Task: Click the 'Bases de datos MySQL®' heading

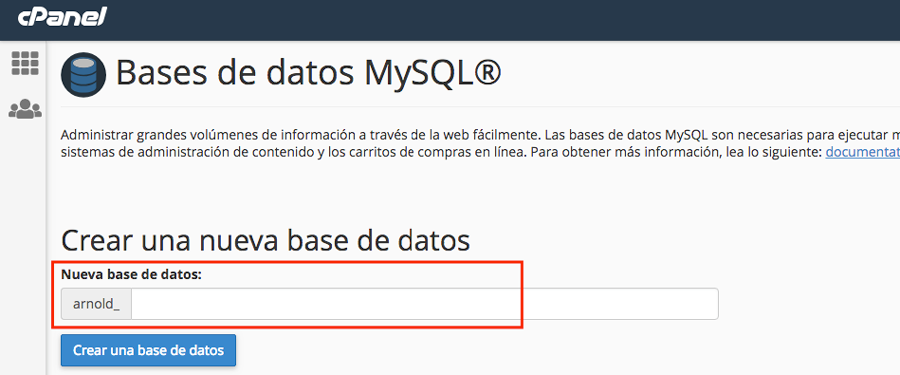Action: click(x=309, y=73)
